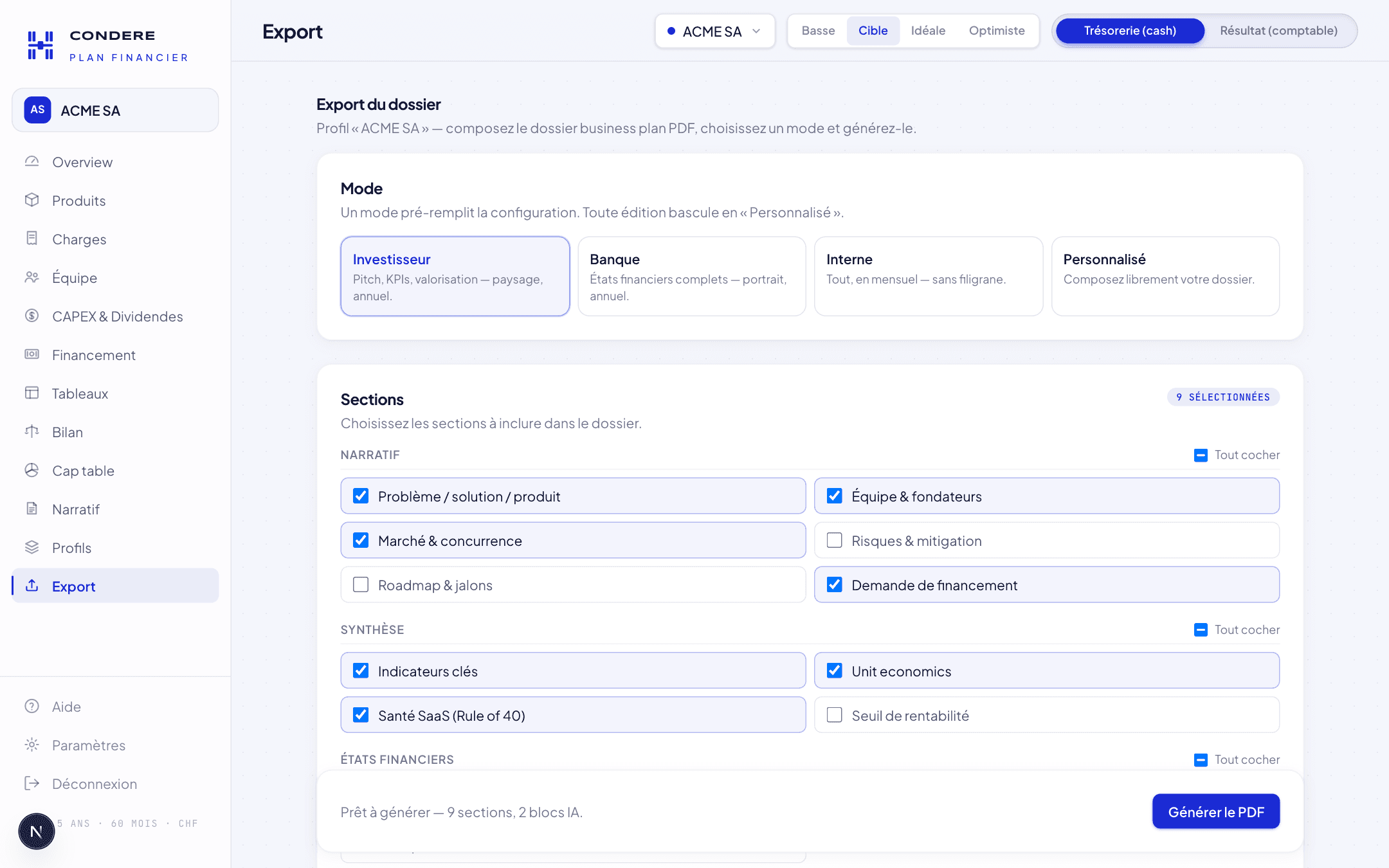Image resolution: width=1389 pixels, height=868 pixels.
Task: Switch to Résultat (comptable) view
Action: [1278, 31]
